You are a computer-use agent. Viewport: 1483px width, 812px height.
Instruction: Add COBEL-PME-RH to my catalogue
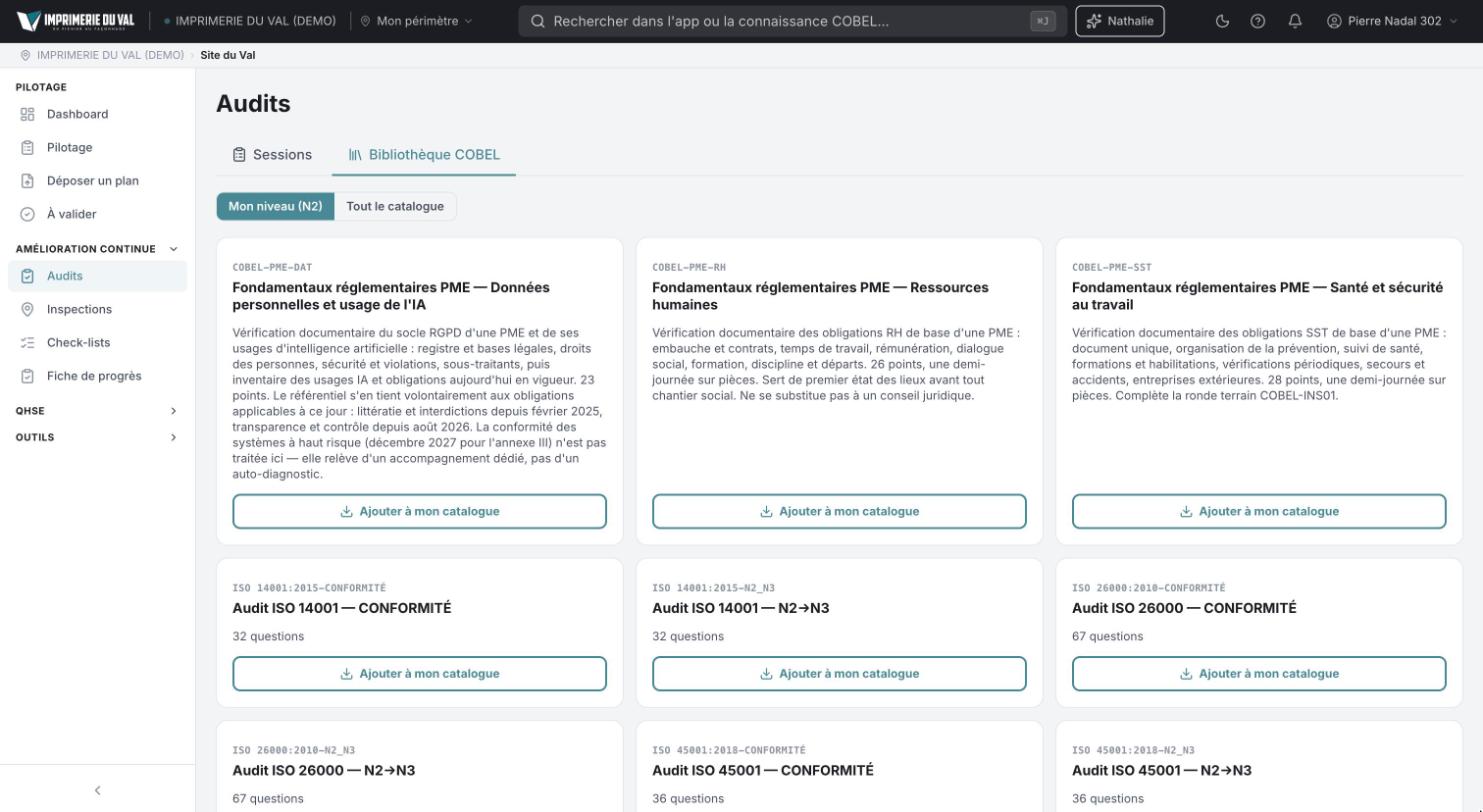tap(839, 511)
